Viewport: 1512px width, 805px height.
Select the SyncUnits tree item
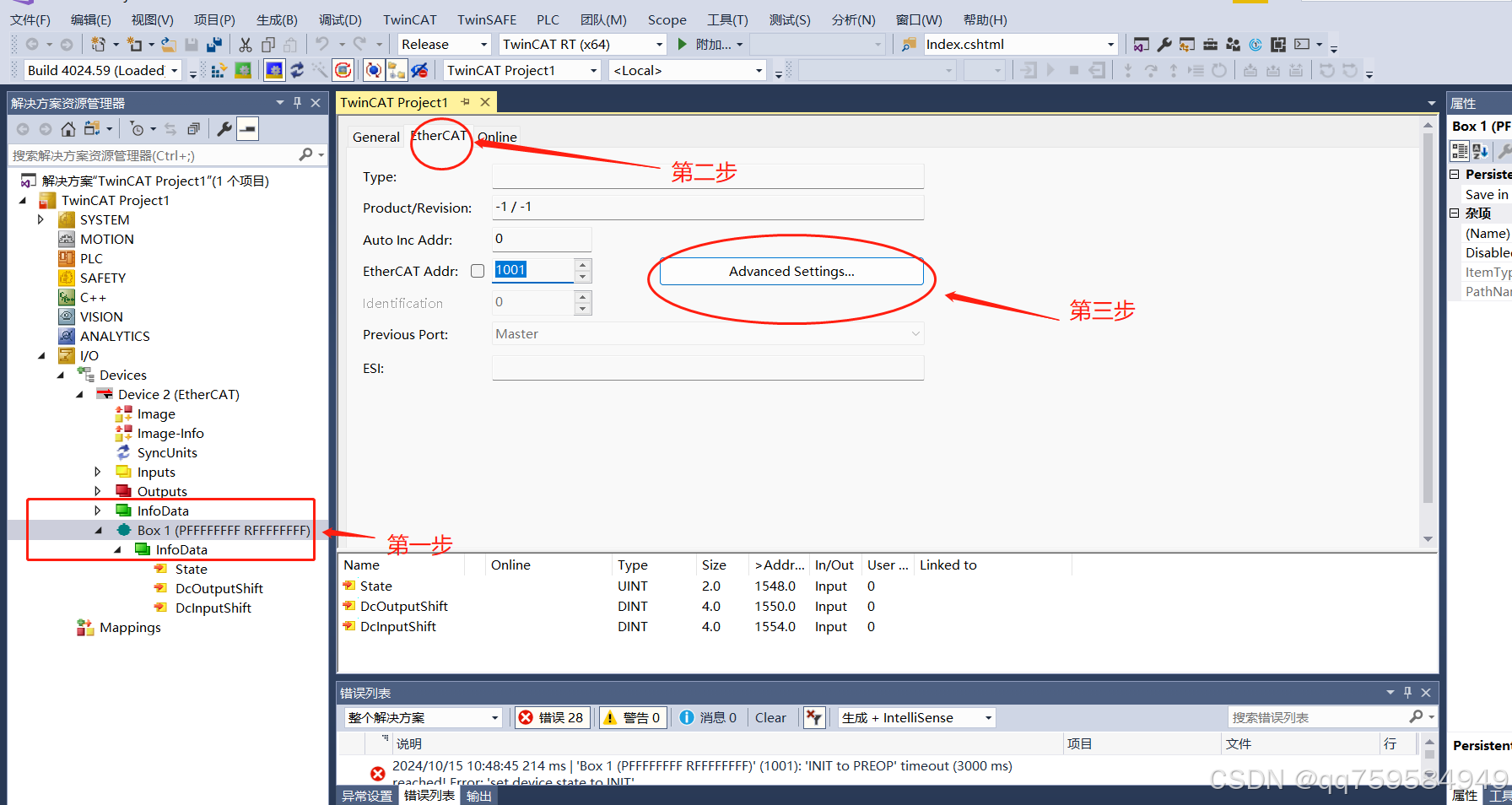(x=167, y=452)
